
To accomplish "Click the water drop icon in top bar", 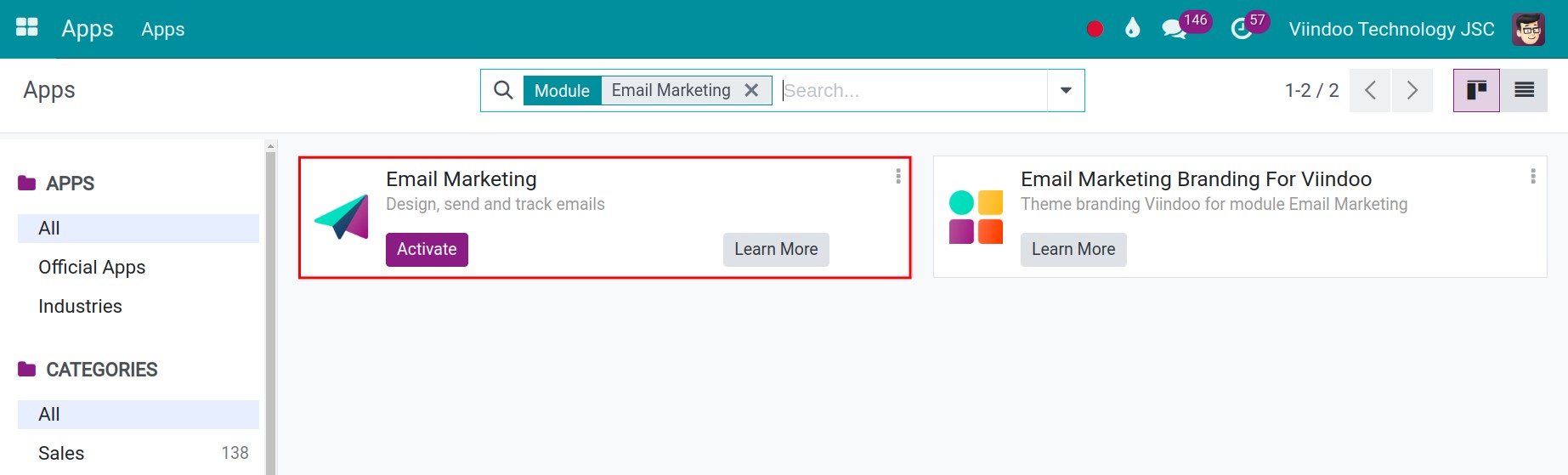I will (x=1132, y=29).
